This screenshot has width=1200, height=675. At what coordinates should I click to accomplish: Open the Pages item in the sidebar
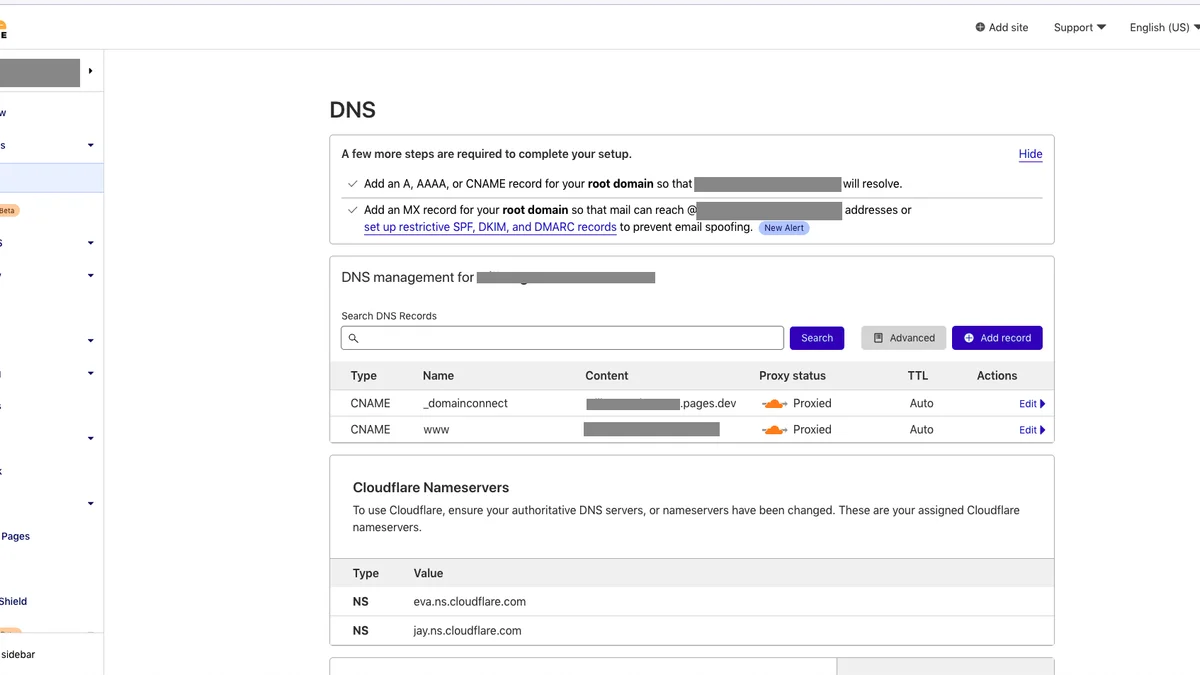point(15,536)
